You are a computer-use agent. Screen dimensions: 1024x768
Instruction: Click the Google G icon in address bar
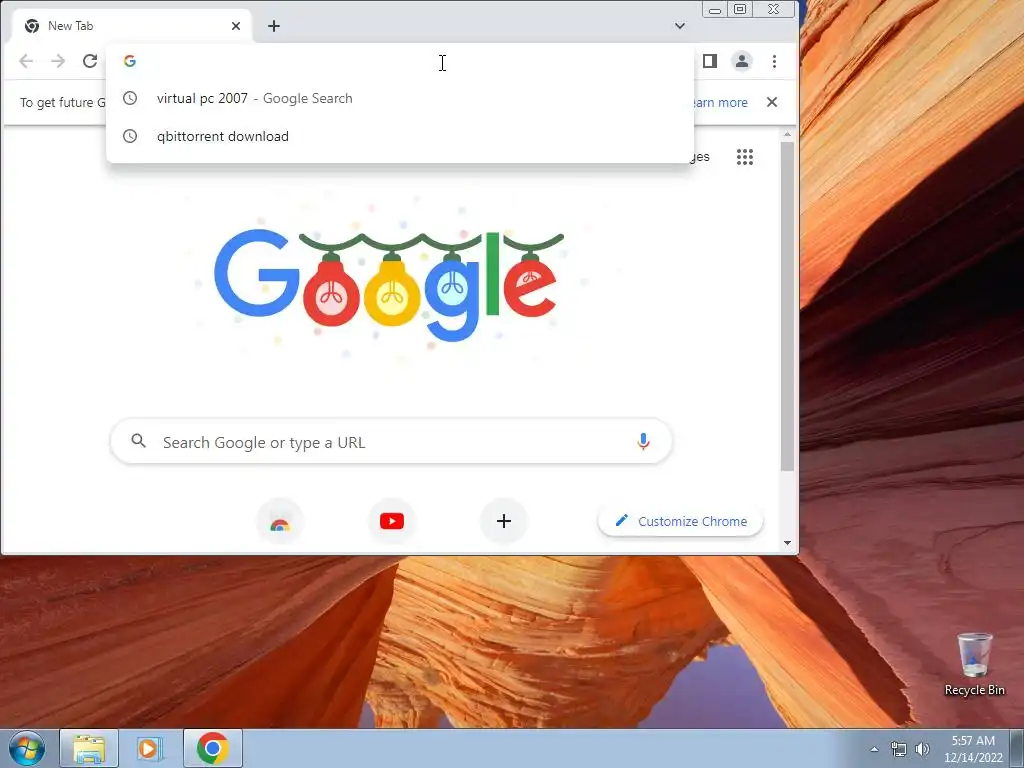(130, 61)
